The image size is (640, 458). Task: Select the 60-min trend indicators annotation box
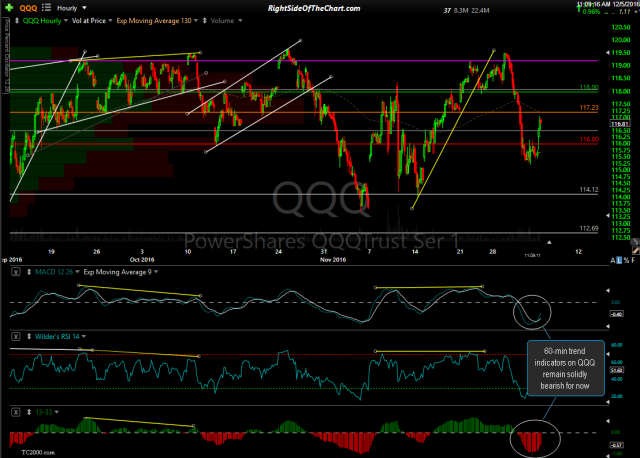click(566, 368)
